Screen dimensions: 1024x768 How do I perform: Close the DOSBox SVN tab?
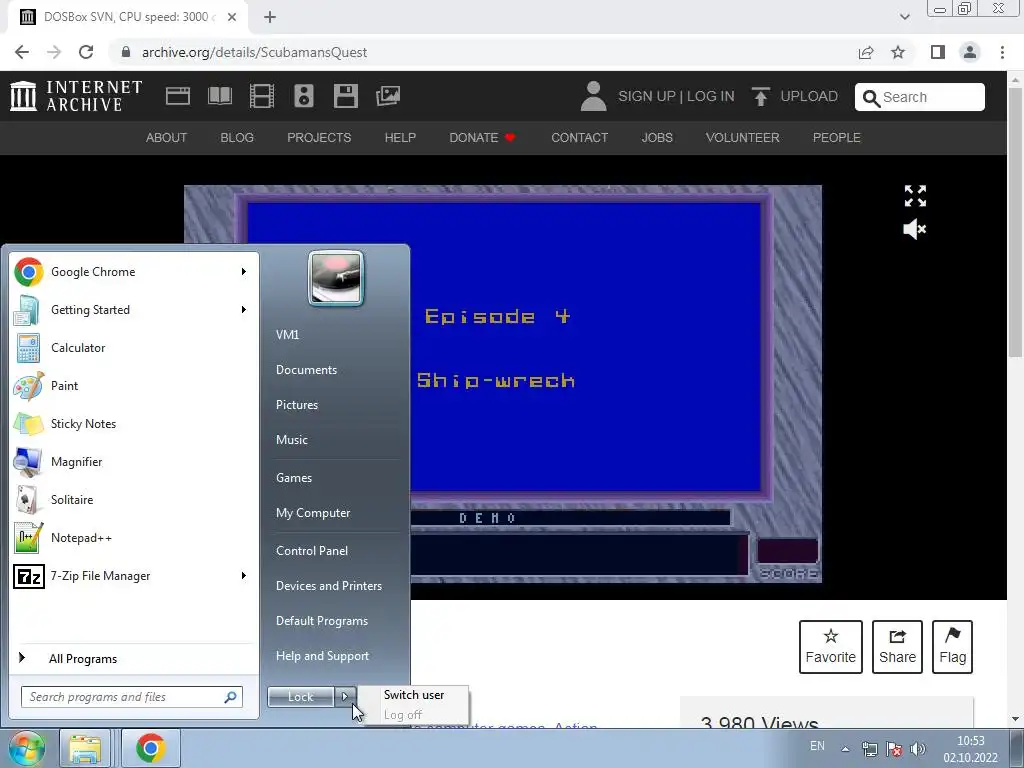[232, 17]
